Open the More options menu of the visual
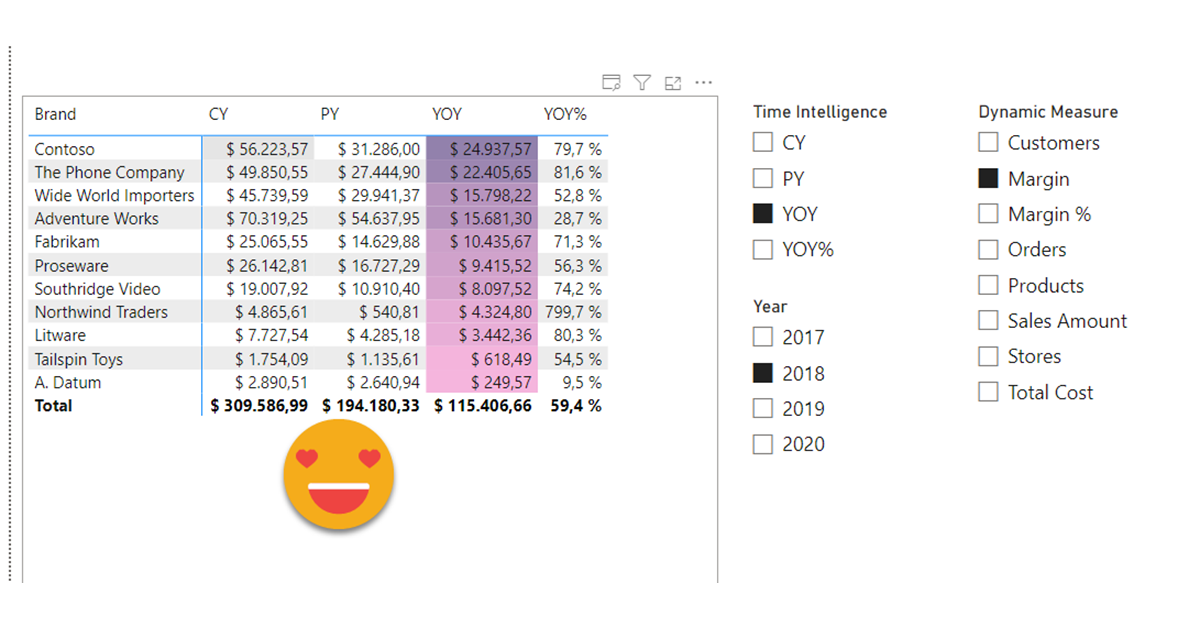The image size is (1200, 628). point(703,82)
